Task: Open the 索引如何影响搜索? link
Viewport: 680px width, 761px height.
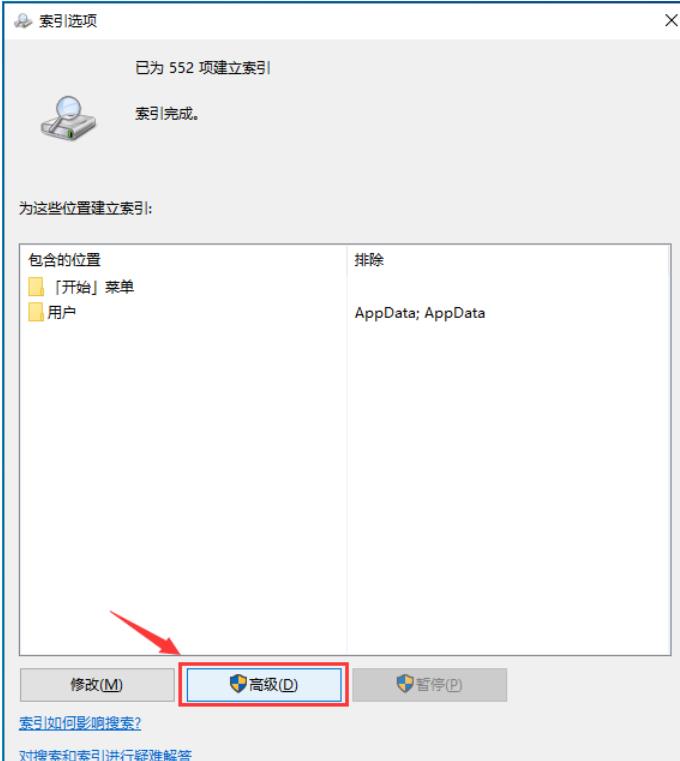Action: click(80, 723)
